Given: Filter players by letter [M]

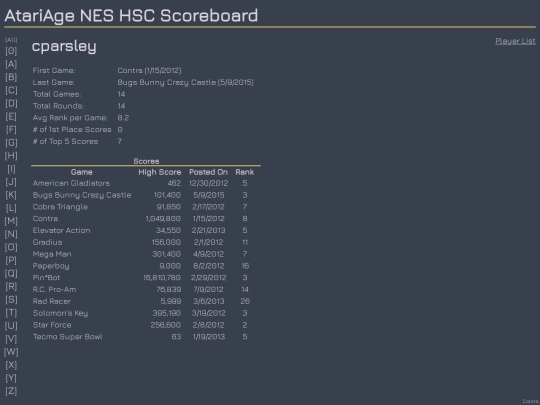Looking at the screenshot, I should (x=11, y=221).
